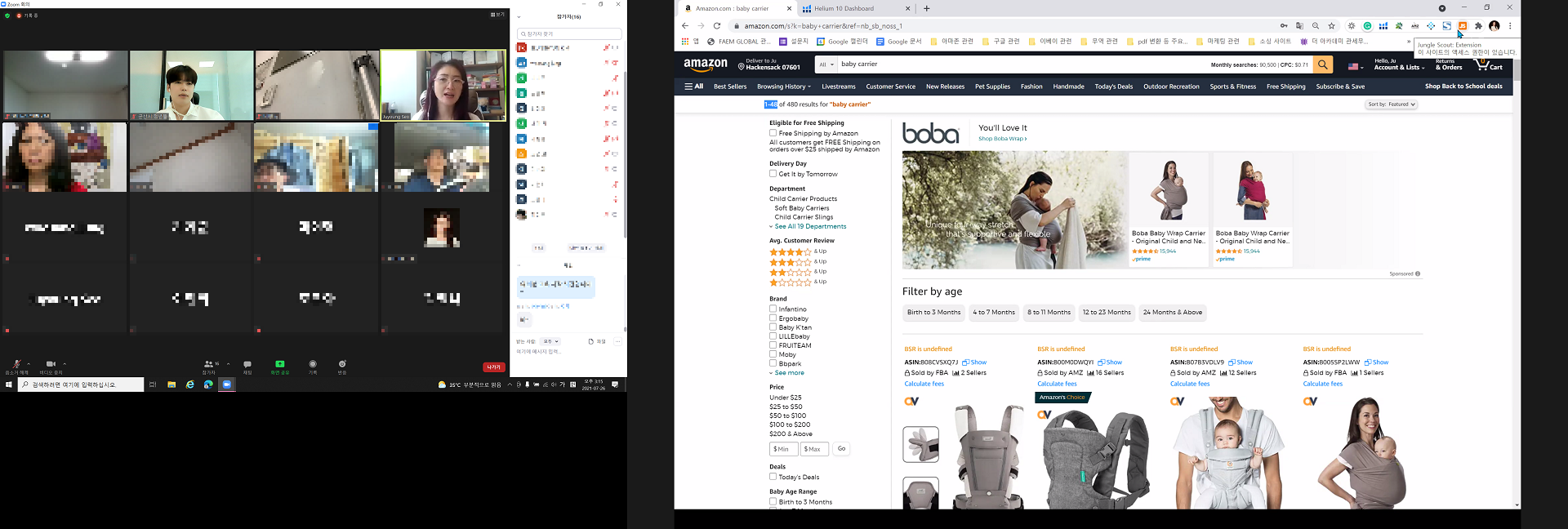
Task: Click the zoom magnifier icon in address bar
Action: coord(1316,26)
